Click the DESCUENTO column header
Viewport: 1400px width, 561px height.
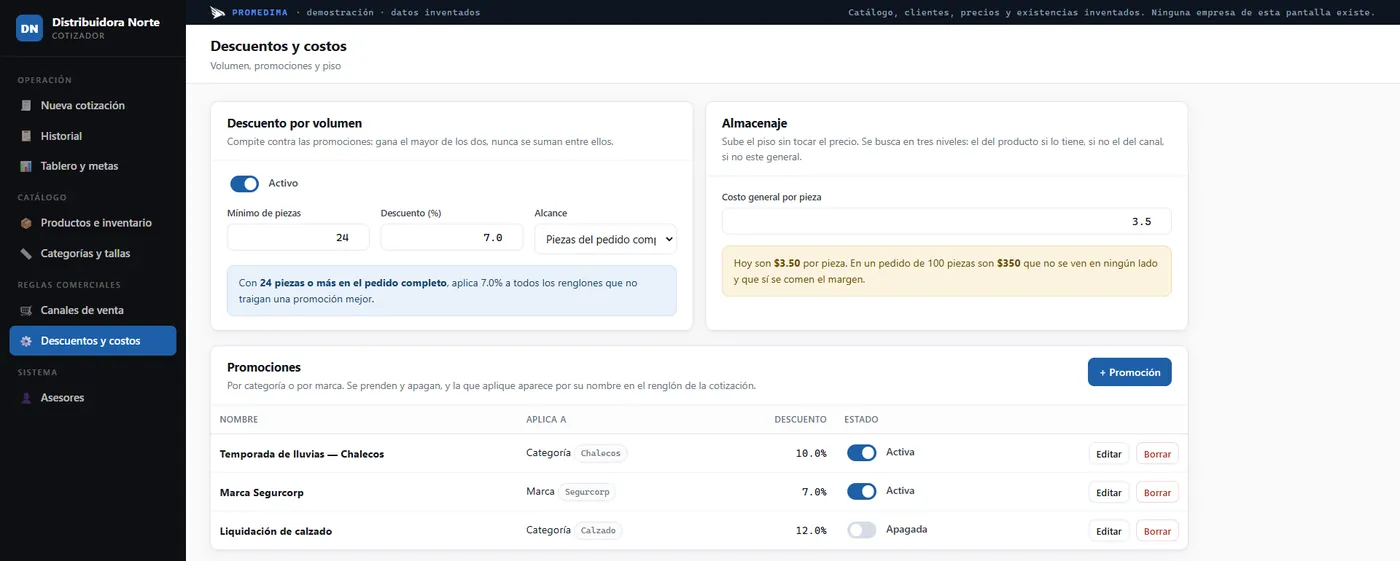[800, 420]
